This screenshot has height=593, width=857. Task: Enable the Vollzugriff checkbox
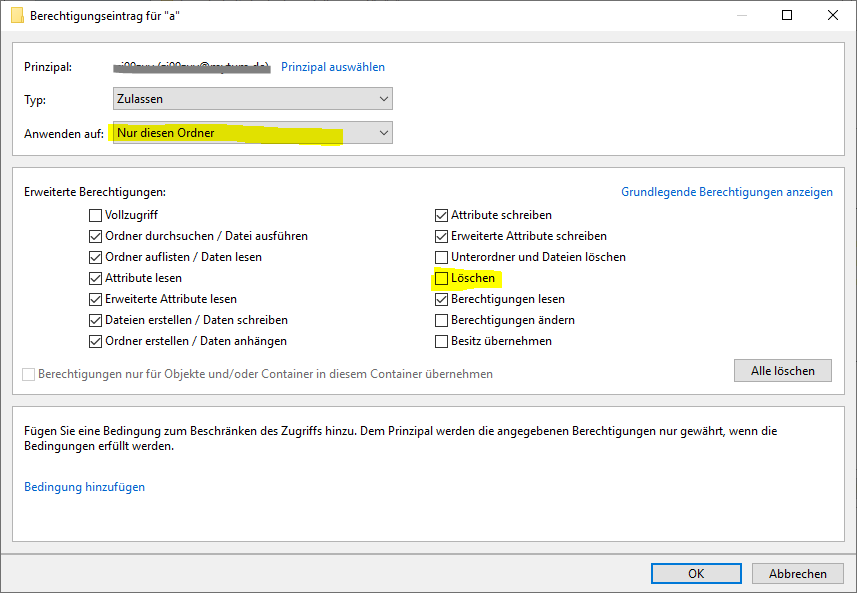(96, 215)
